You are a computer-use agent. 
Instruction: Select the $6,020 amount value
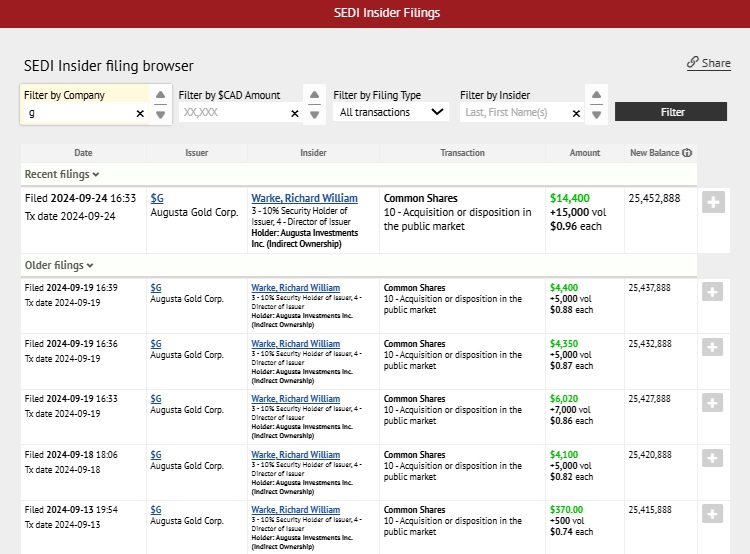[x=564, y=399]
